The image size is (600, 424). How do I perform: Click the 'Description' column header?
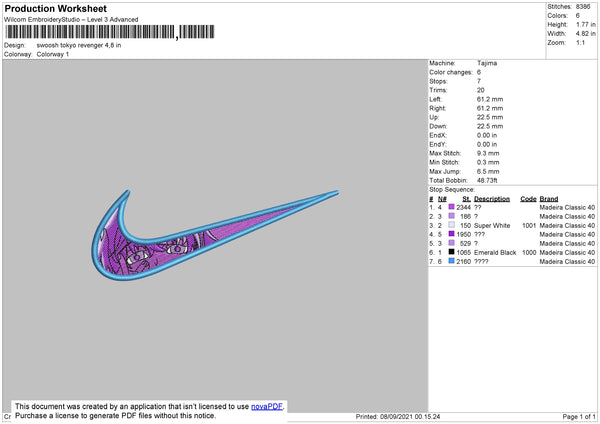[x=492, y=199]
